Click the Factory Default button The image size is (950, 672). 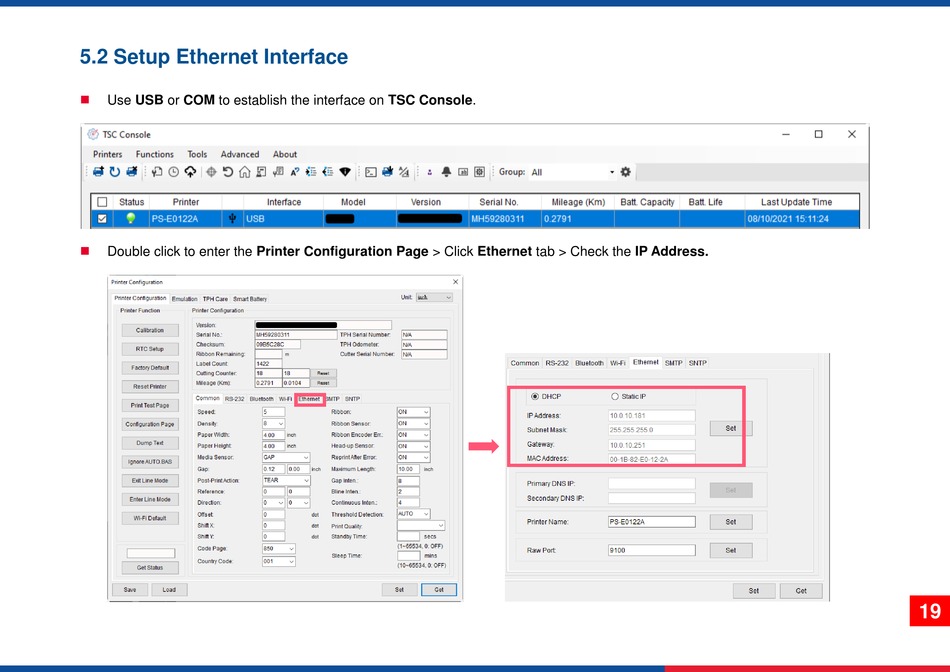pyautogui.click(x=150, y=368)
